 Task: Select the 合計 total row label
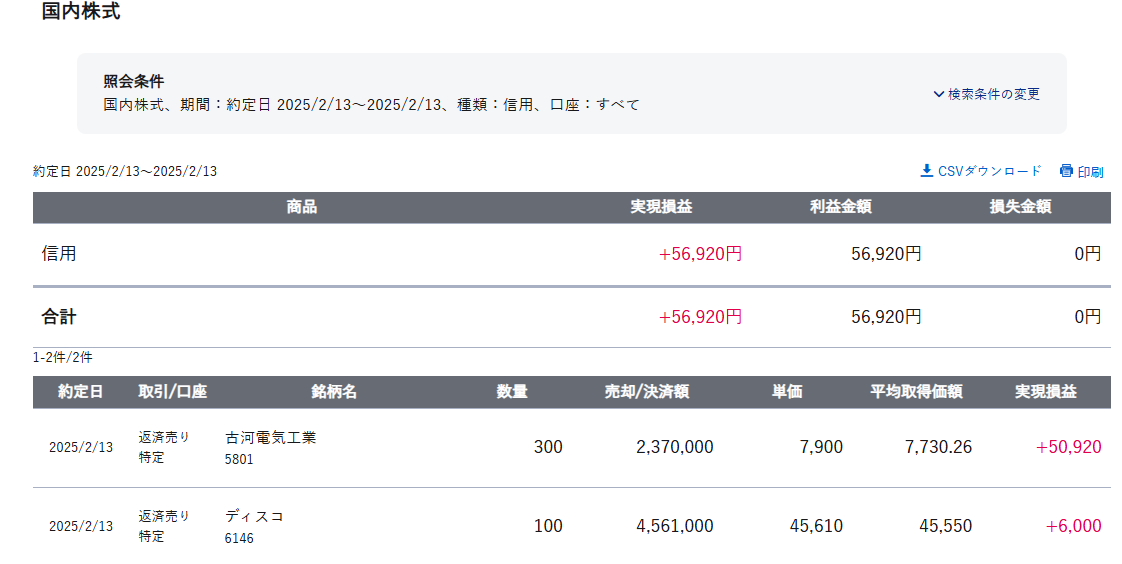click(x=59, y=317)
